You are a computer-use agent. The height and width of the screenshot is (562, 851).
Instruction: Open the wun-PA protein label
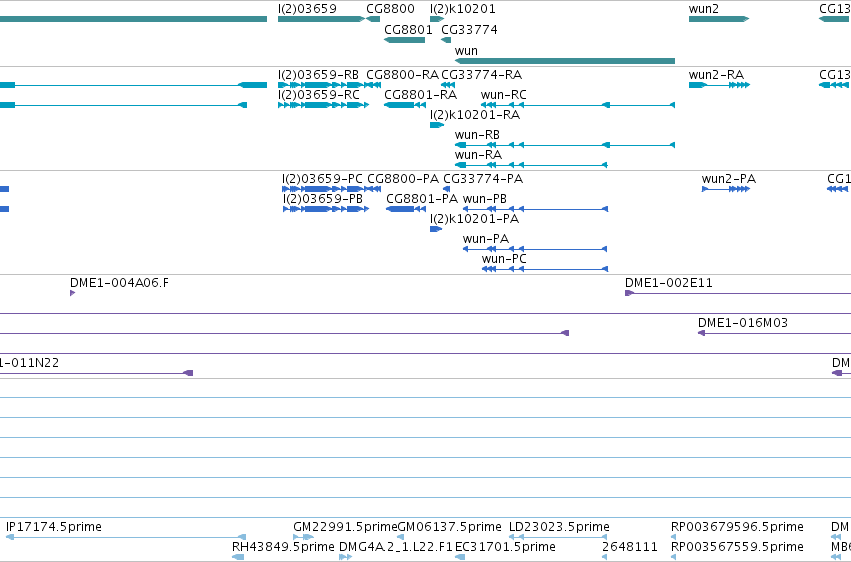click(486, 239)
